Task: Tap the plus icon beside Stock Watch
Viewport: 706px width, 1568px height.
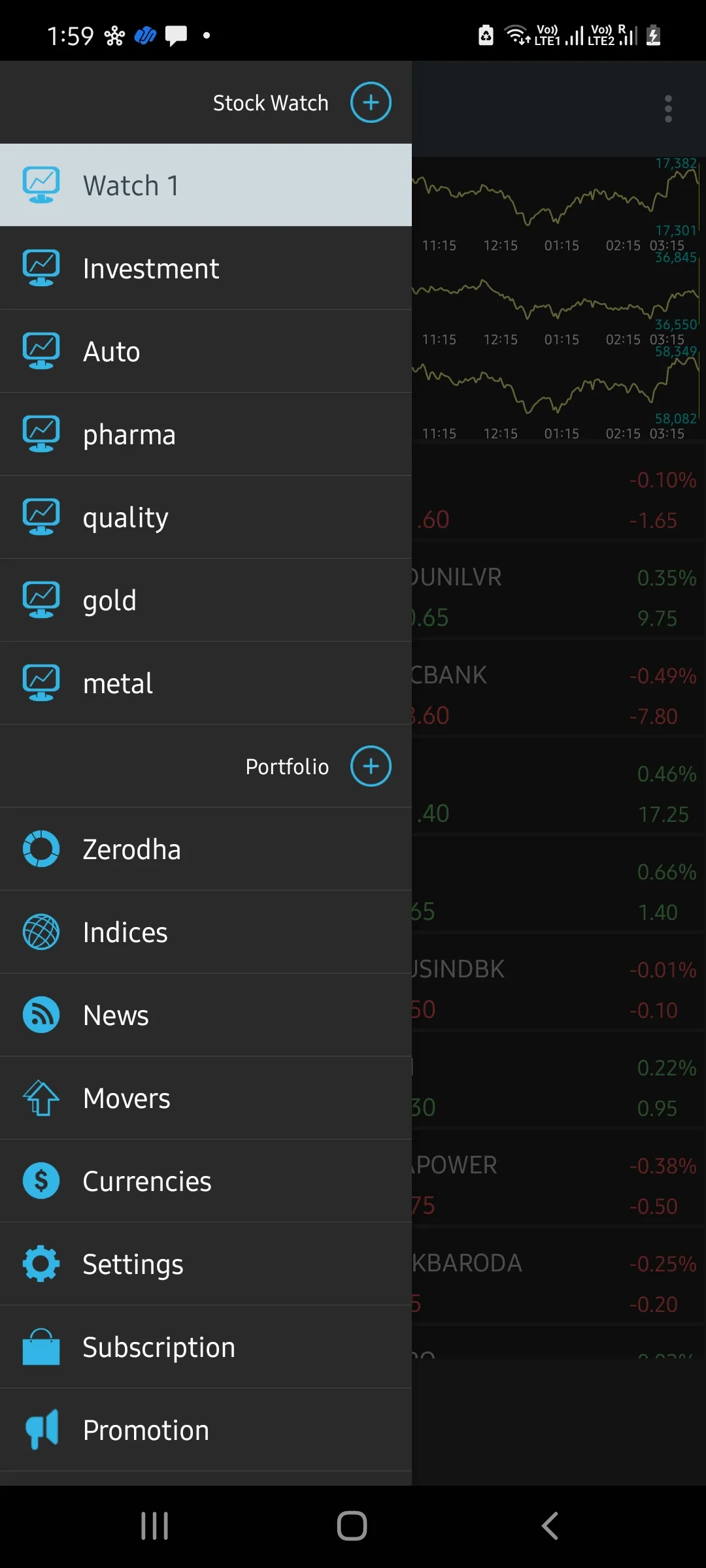Action: click(371, 103)
